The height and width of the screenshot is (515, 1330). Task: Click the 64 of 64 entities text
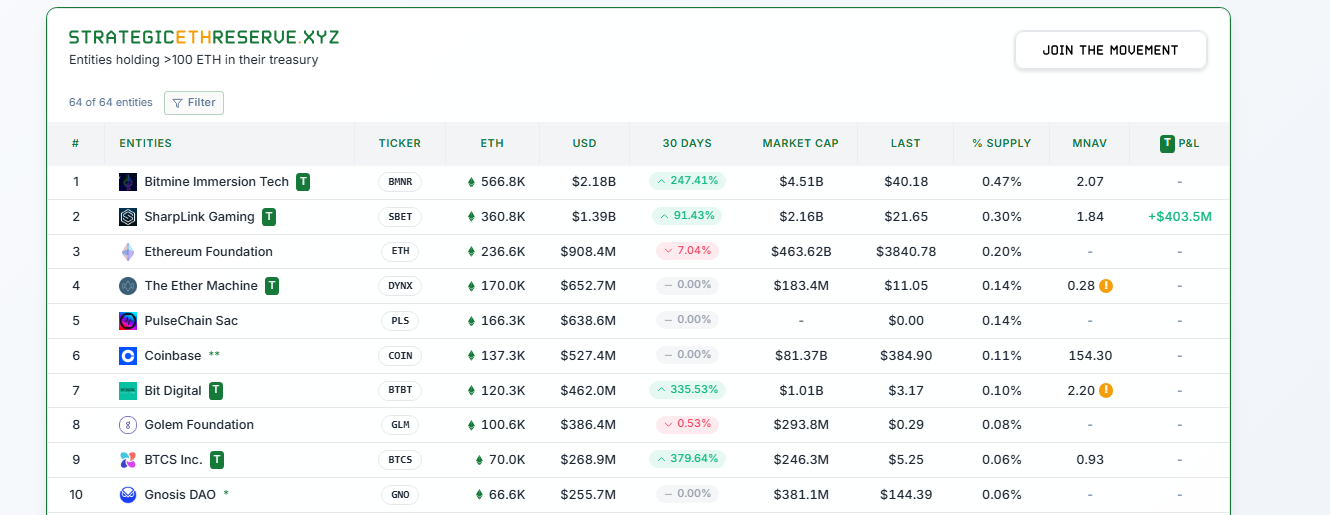[111, 103]
